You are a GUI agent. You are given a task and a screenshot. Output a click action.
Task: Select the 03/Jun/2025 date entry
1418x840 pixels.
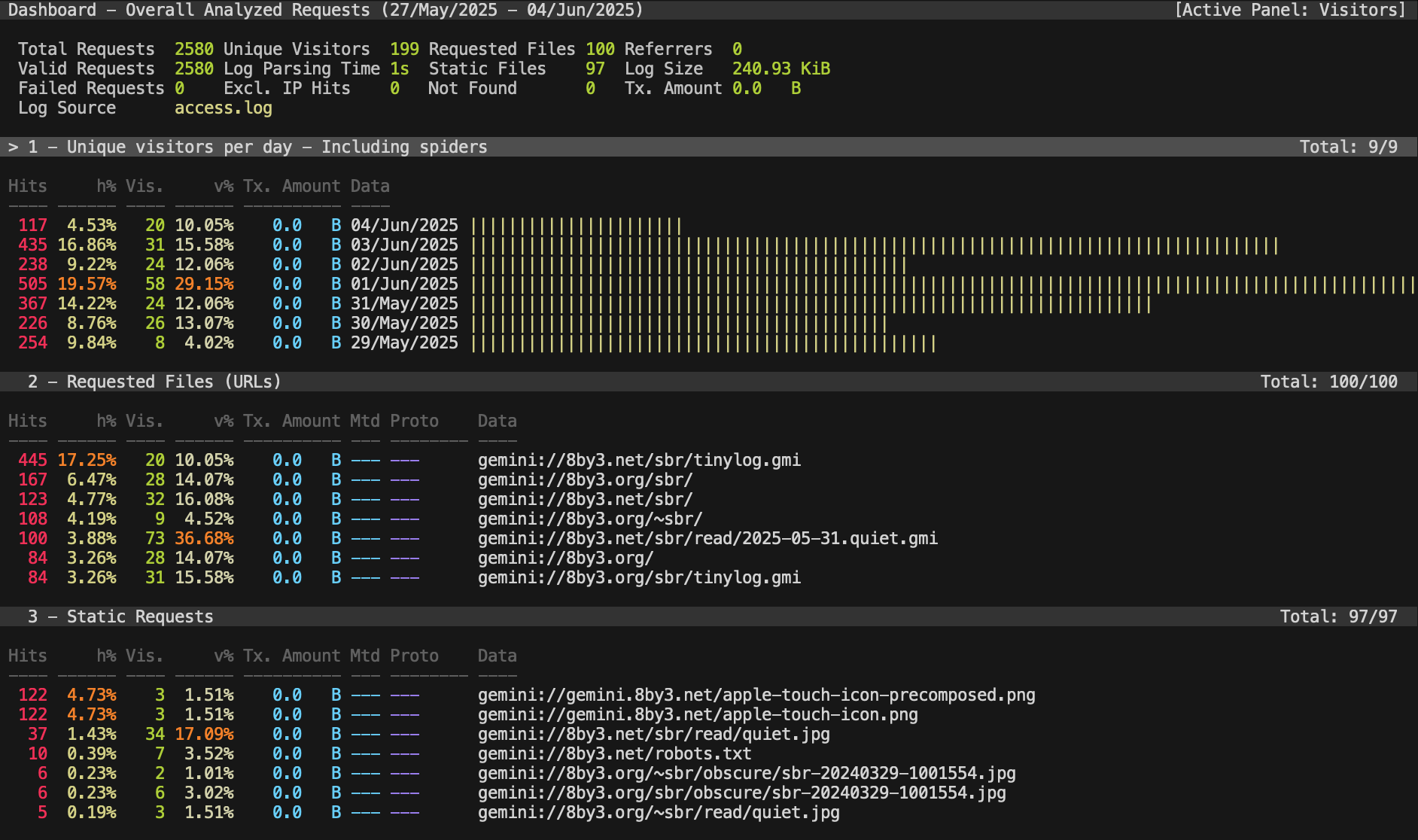(x=404, y=245)
